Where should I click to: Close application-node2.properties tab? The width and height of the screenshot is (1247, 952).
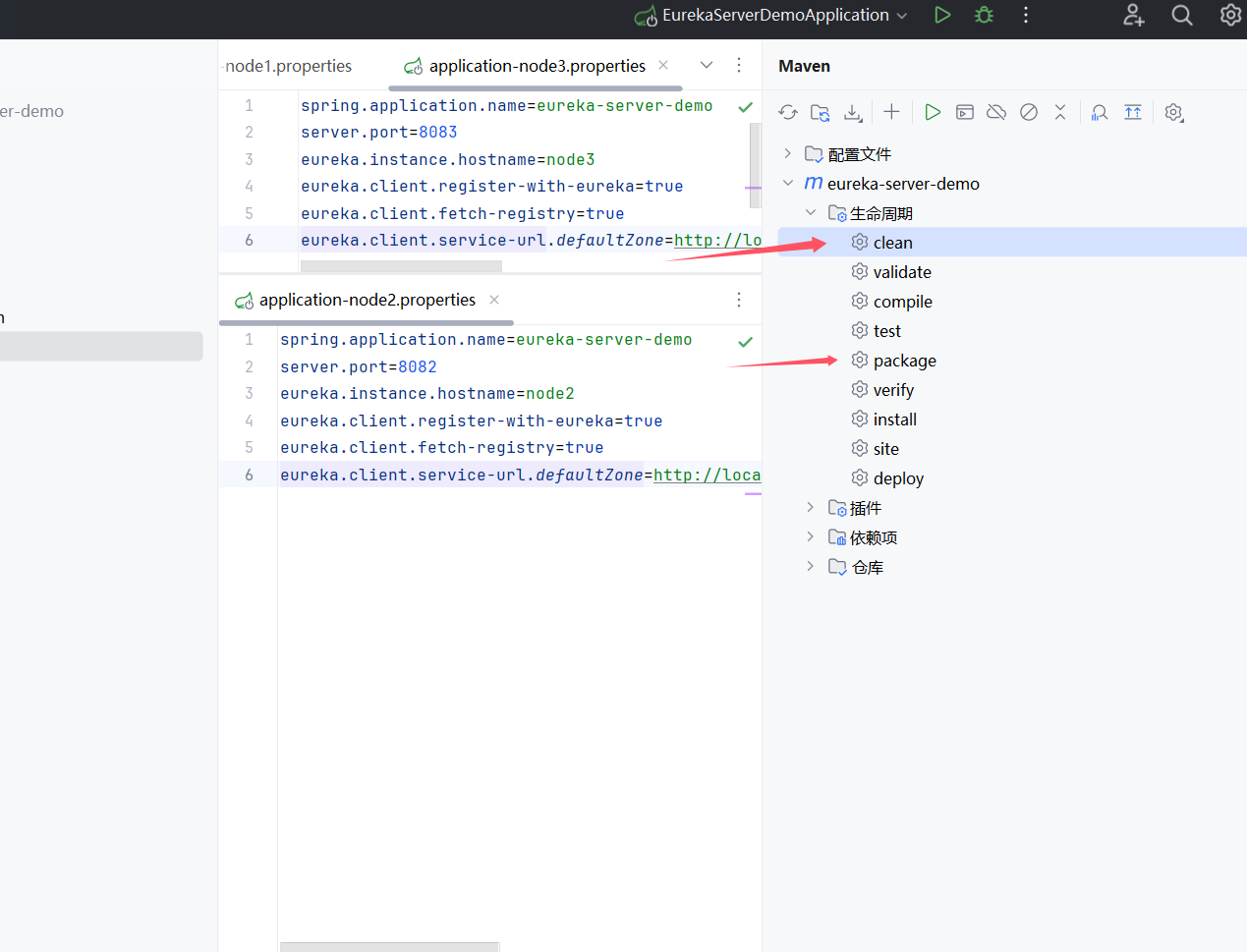tap(494, 300)
